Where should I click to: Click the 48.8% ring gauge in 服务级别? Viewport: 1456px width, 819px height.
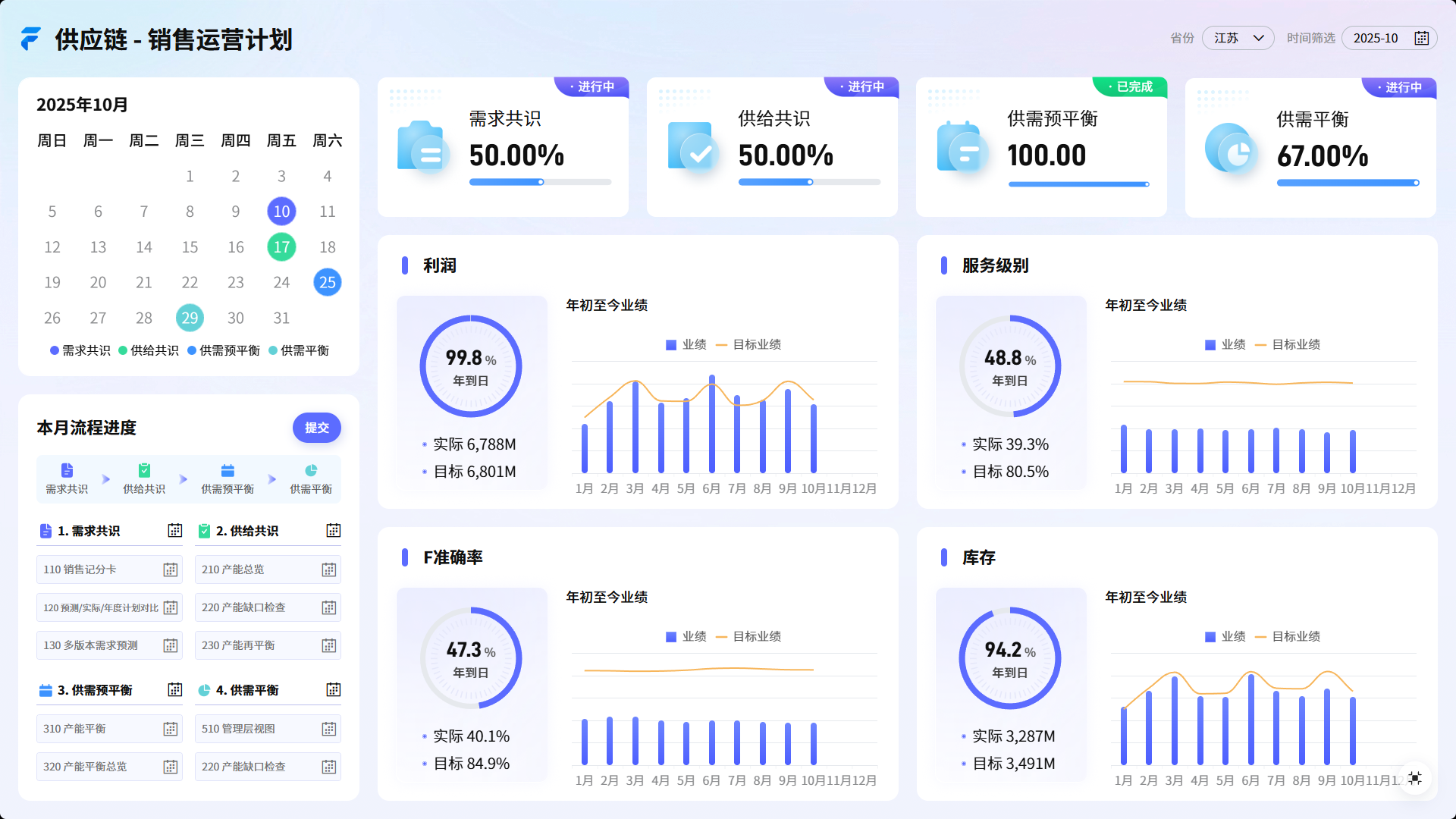pyautogui.click(x=1010, y=366)
